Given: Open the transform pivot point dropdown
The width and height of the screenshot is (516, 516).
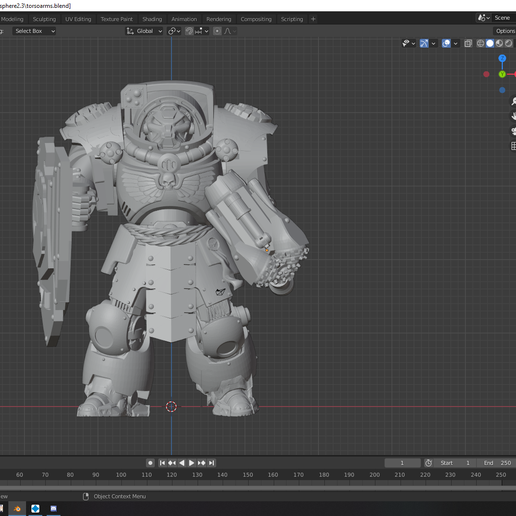Looking at the screenshot, I should pos(174,31).
